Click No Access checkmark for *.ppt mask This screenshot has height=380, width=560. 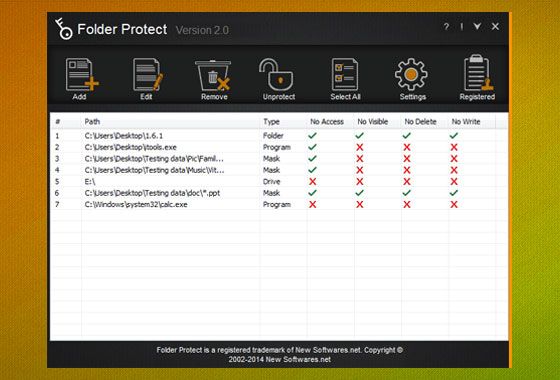[312, 192]
